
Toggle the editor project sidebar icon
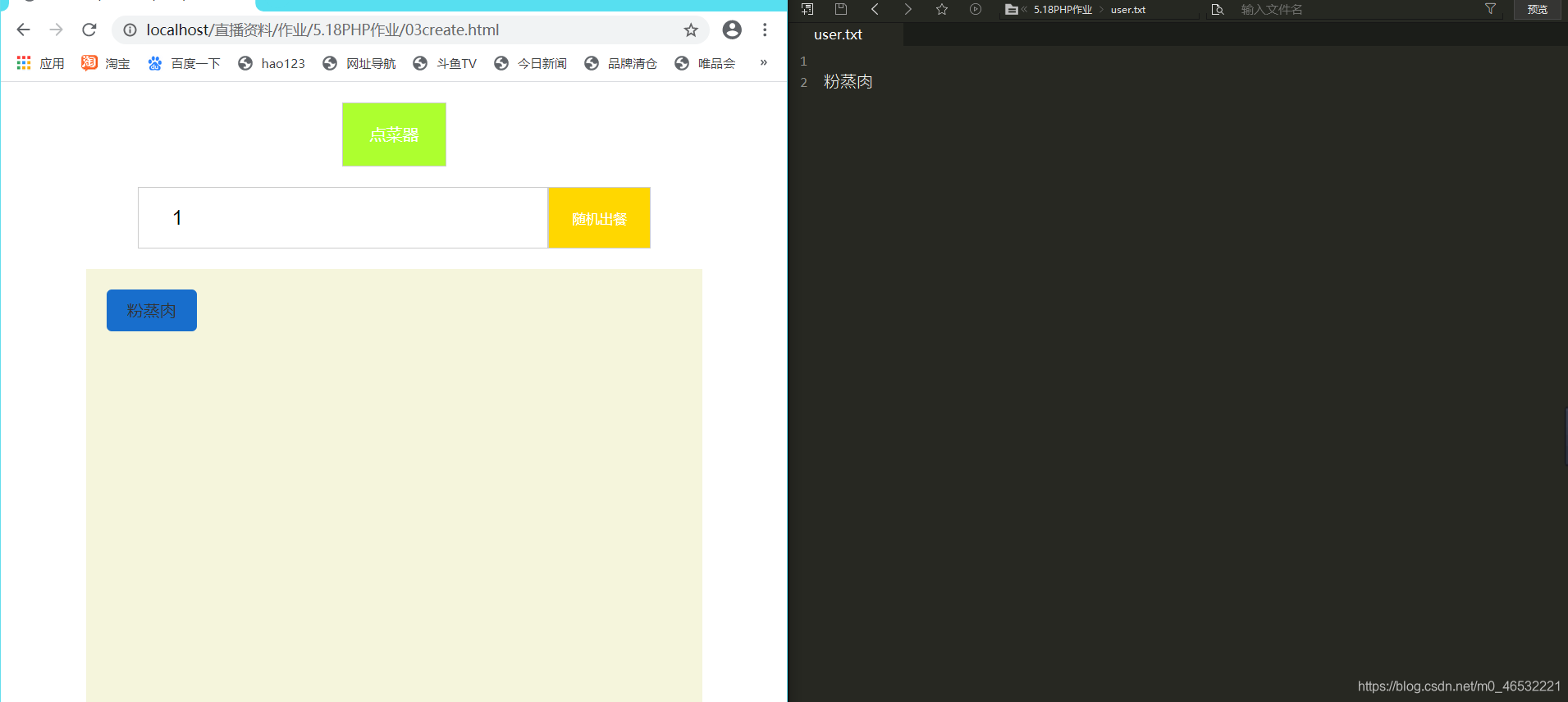click(x=807, y=9)
